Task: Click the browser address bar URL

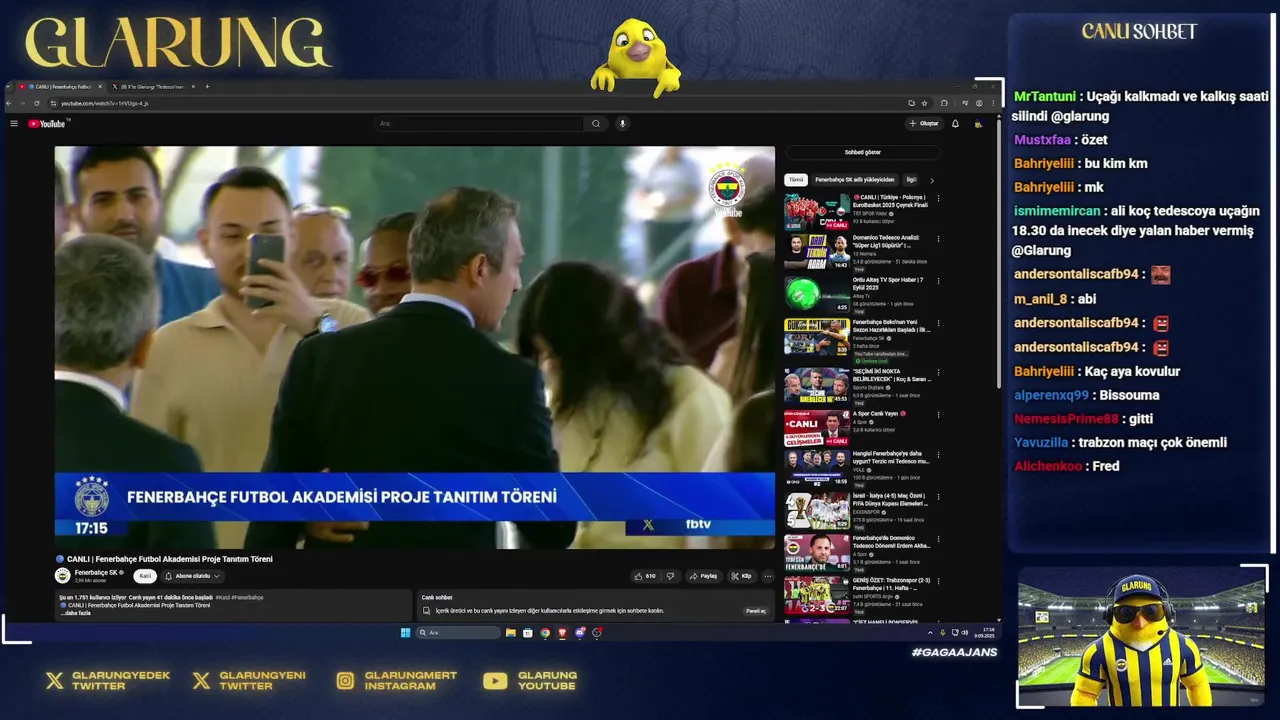Action: coord(104,103)
